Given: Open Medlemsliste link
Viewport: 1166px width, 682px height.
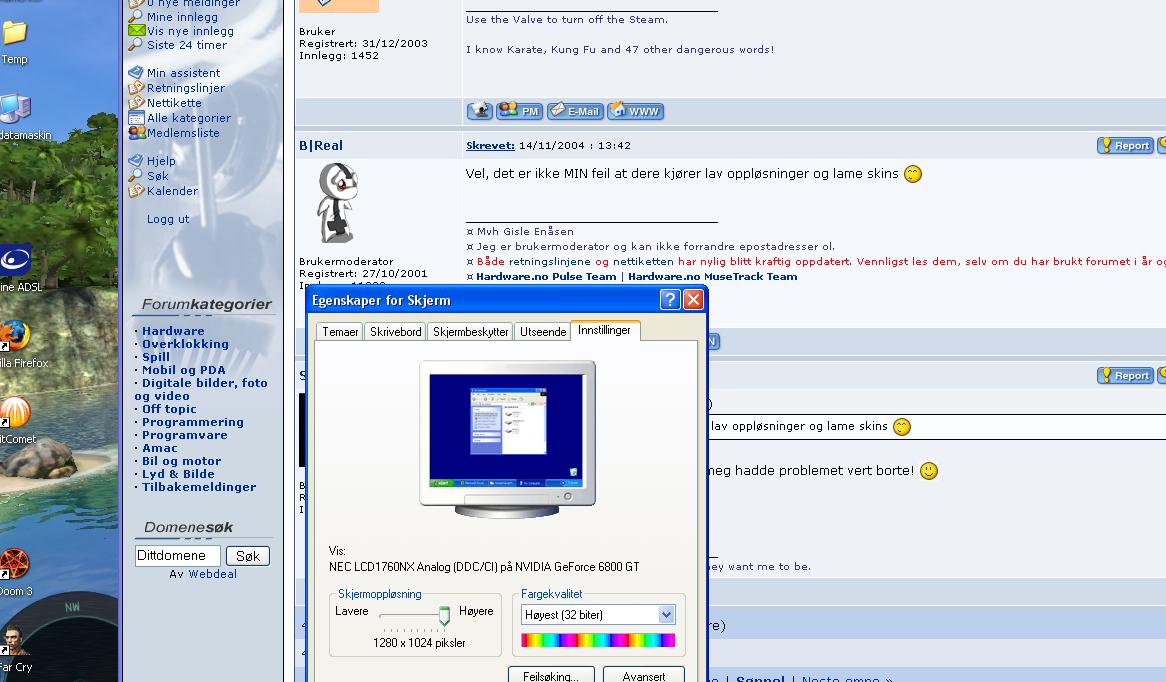Looking at the screenshot, I should [183, 132].
